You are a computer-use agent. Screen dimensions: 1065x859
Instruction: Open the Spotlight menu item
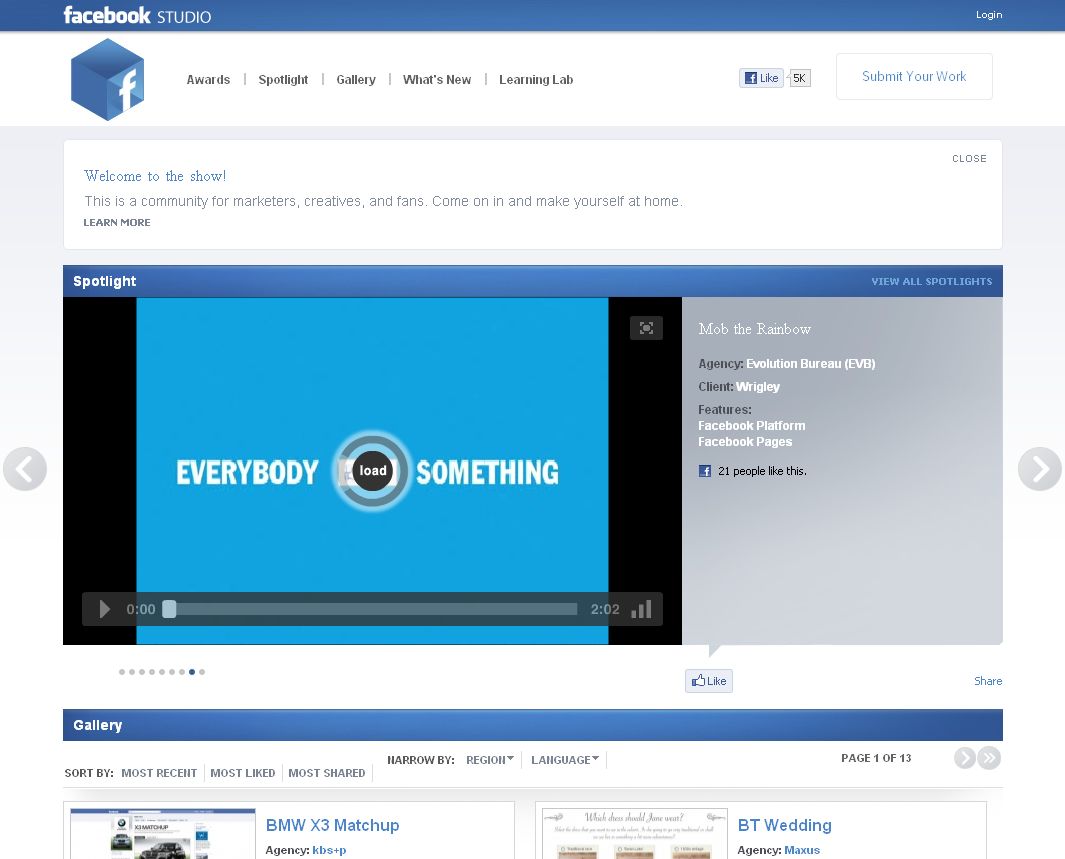[x=283, y=79]
